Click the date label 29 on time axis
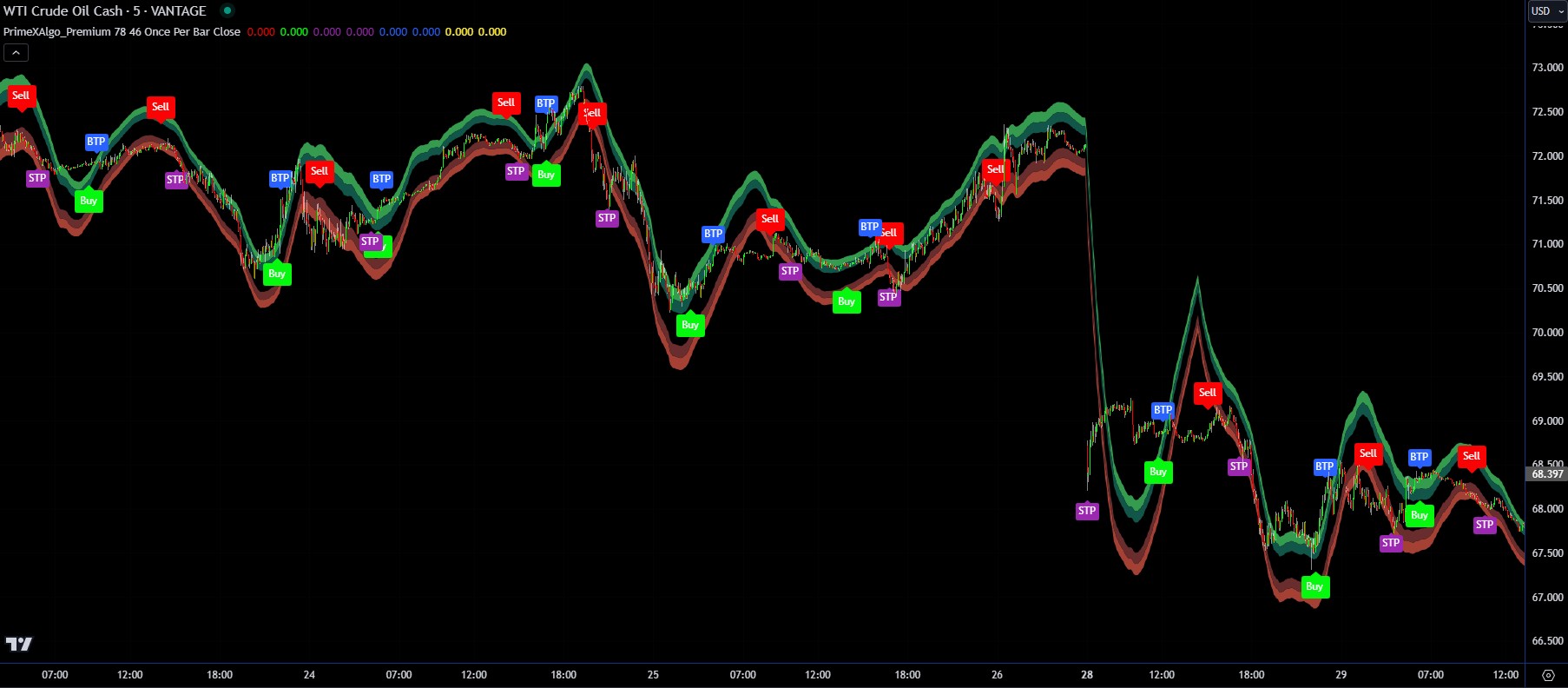The height and width of the screenshot is (688, 1568). 1341,675
